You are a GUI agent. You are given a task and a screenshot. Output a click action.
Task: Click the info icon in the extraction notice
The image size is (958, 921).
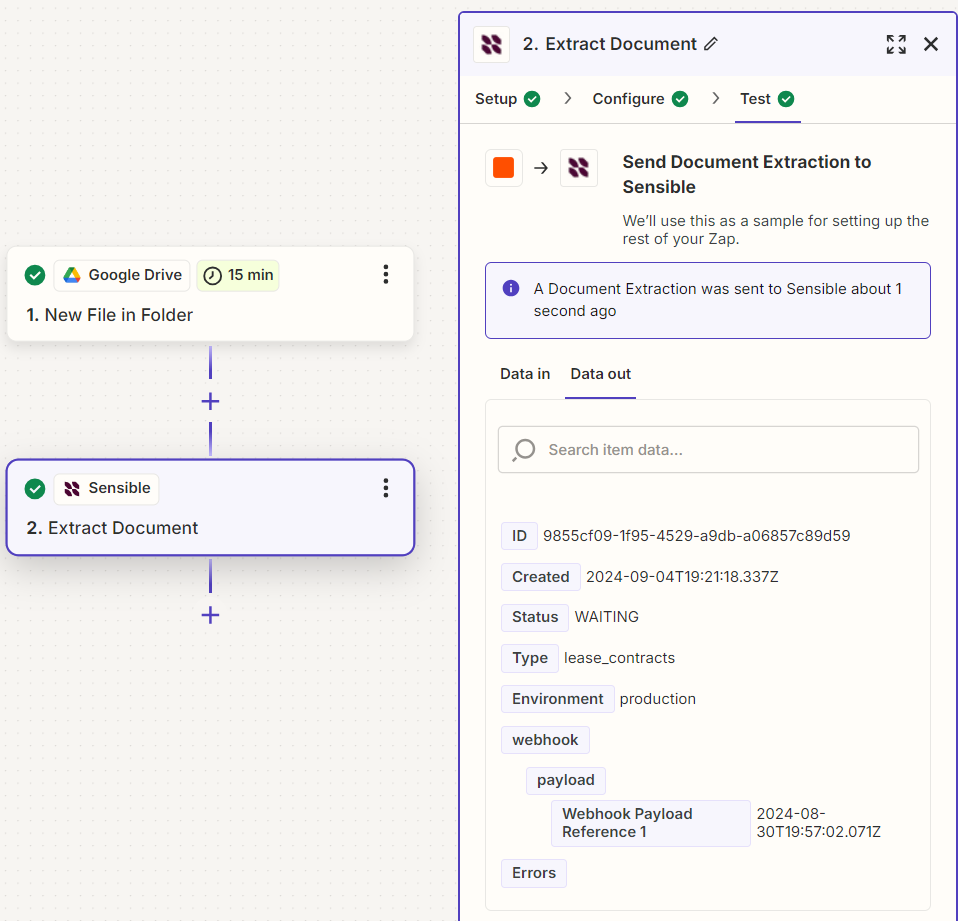coord(511,288)
